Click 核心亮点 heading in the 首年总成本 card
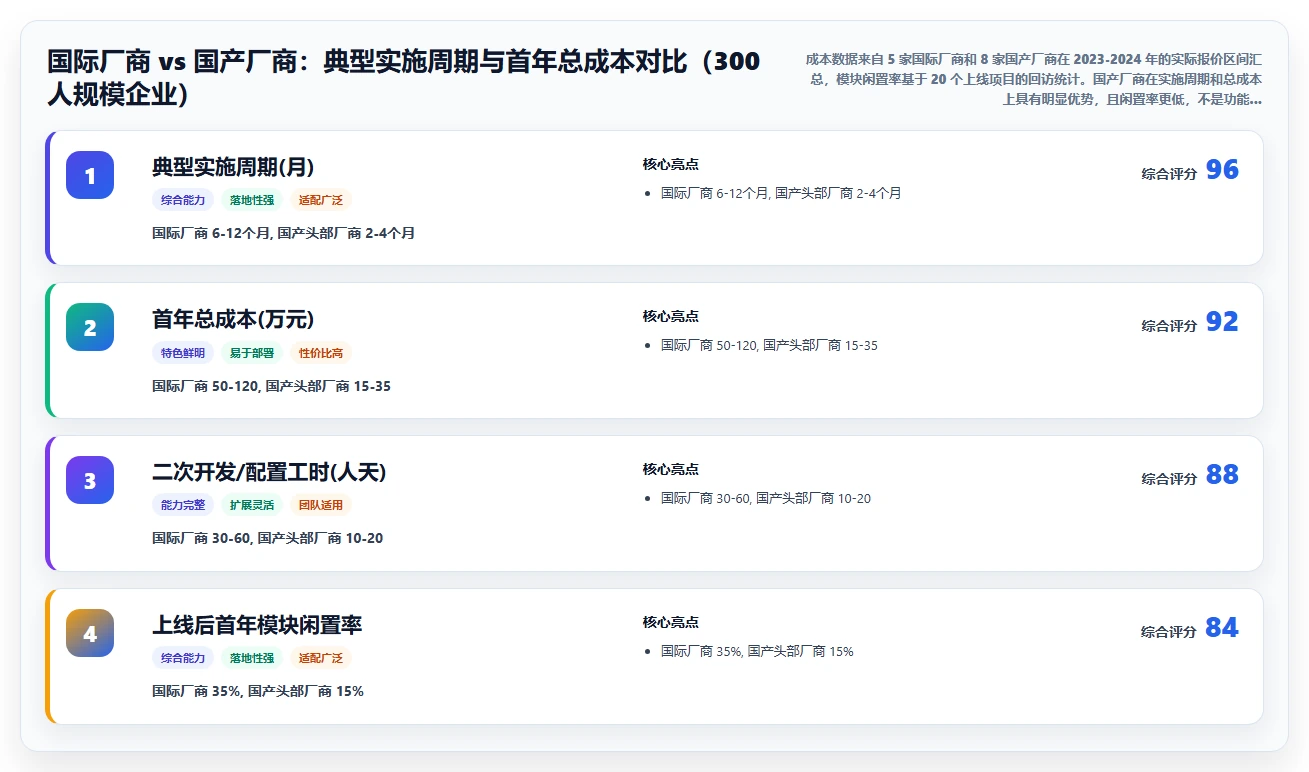Screen dimensions: 1309x772 pos(671,316)
